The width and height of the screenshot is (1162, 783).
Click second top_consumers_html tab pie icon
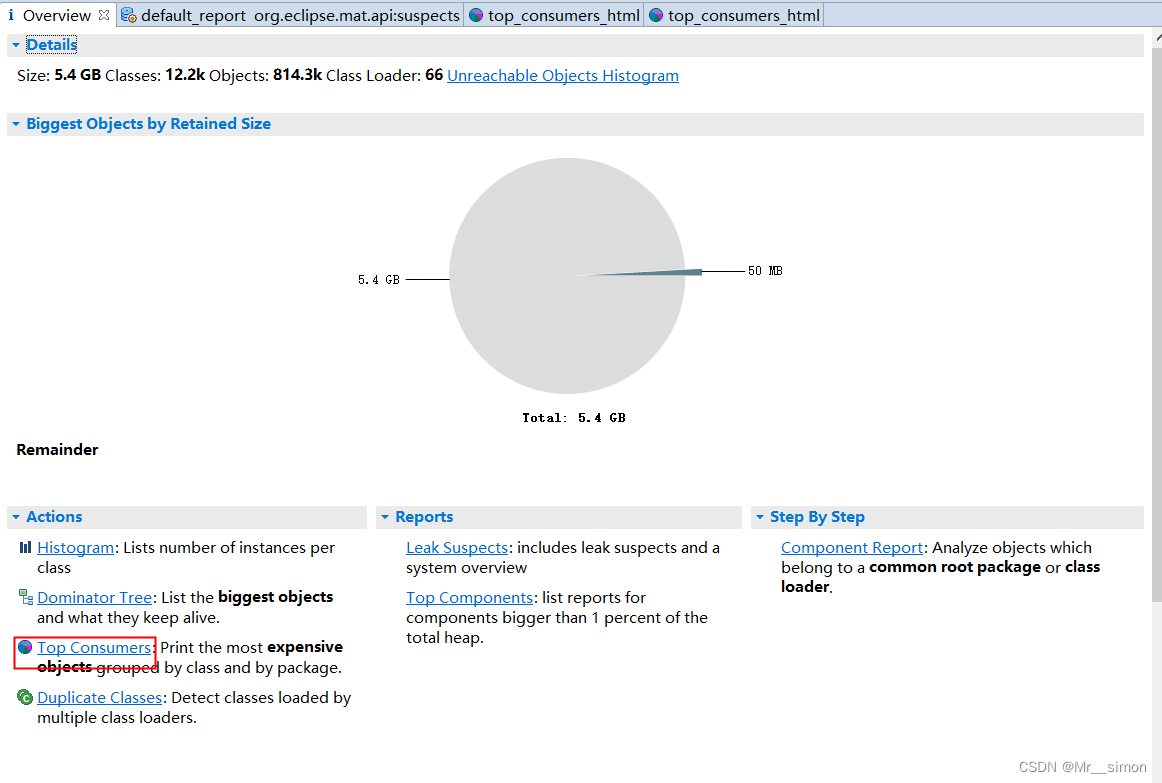click(x=656, y=16)
